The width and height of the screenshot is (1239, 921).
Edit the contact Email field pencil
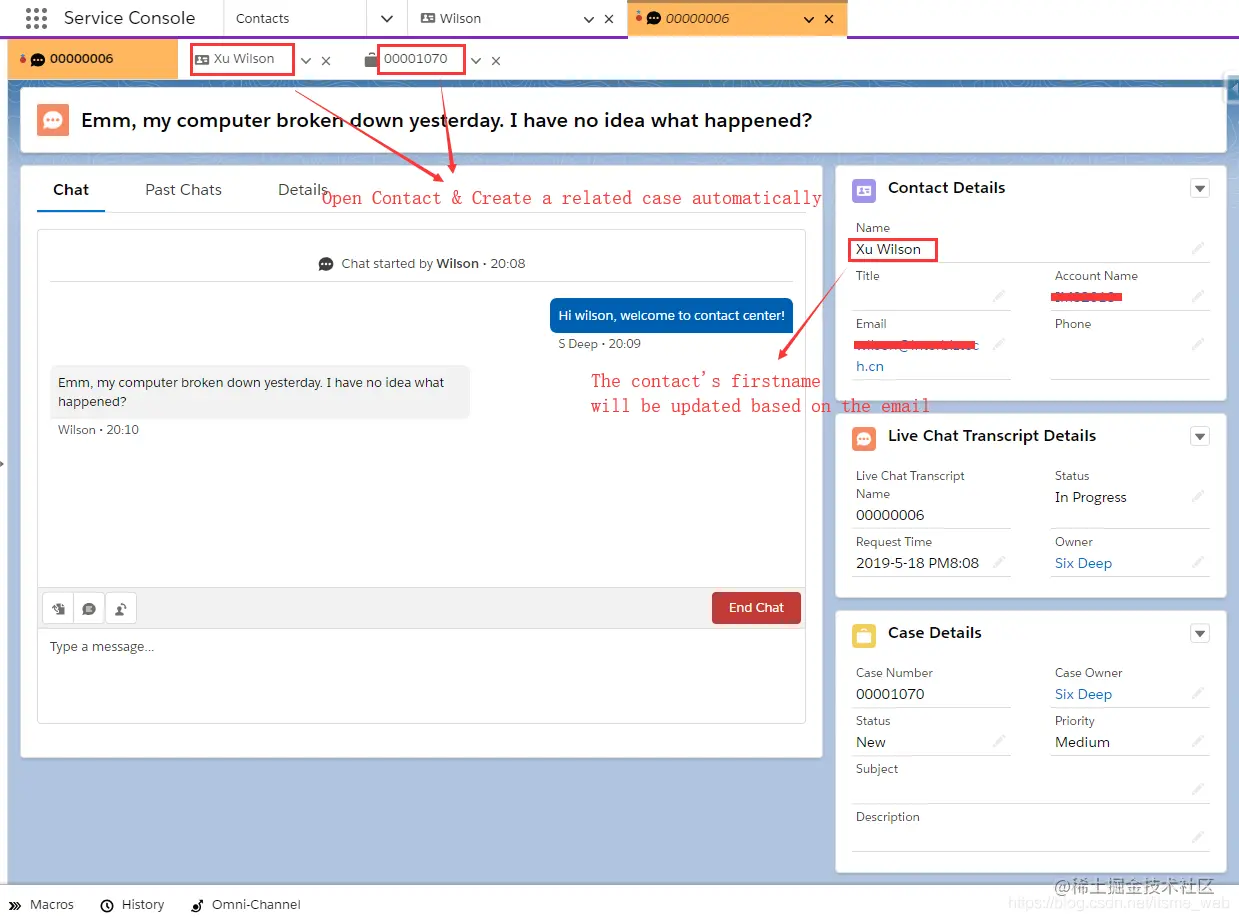pos(998,344)
